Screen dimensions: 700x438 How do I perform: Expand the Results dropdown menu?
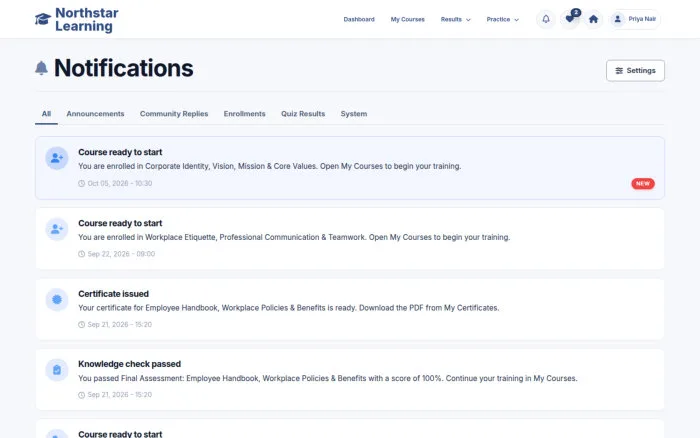pyautogui.click(x=455, y=19)
